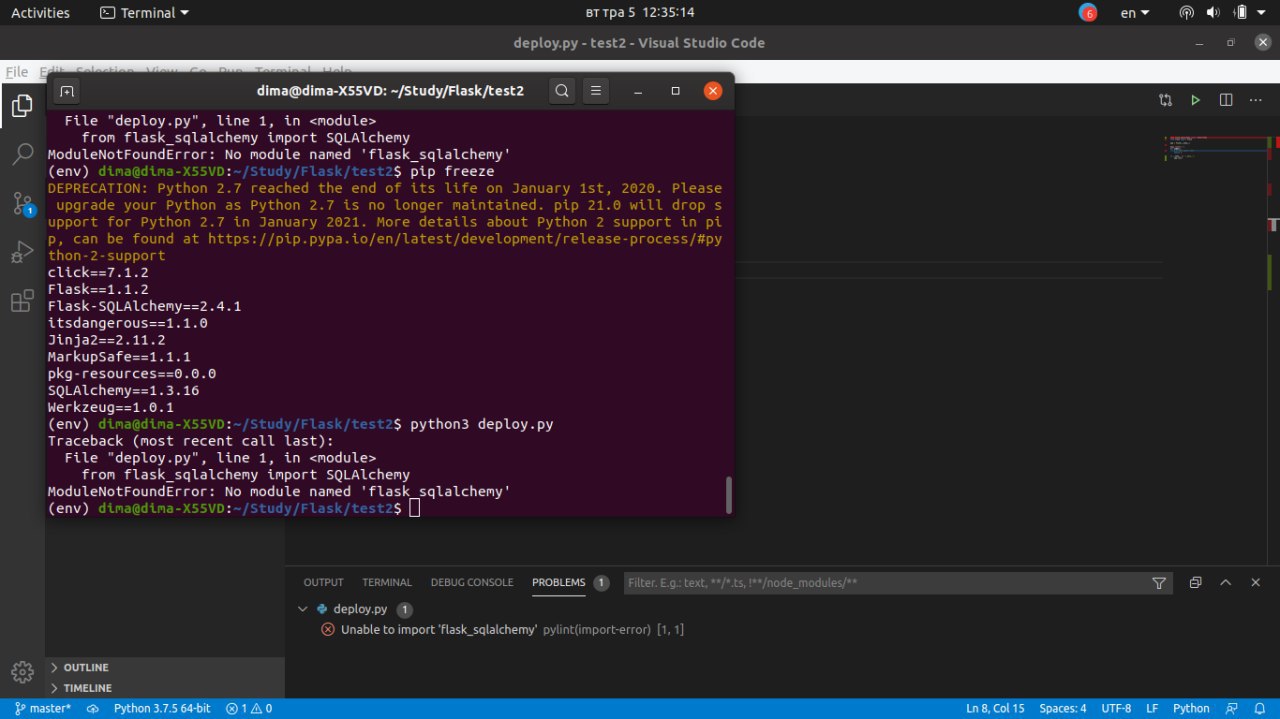
Task: Click the MarkupSafe==1.1.1 line in terminal
Action: (x=119, y=357)
